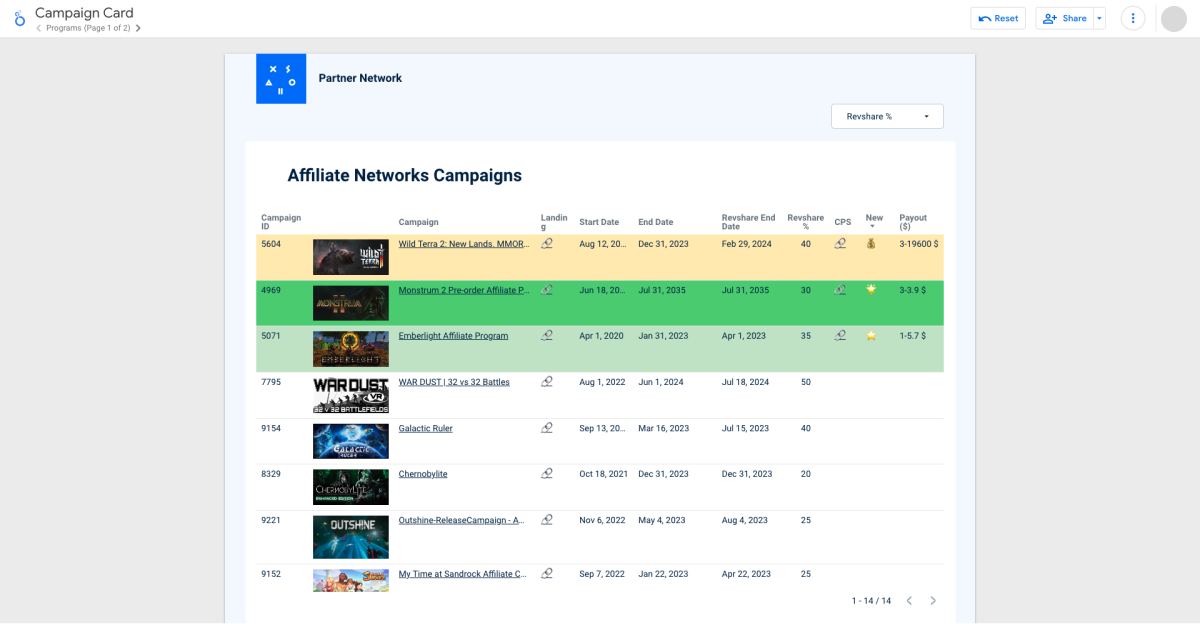The width and height of the screenshot is (1200, 624).
Task: Open CPS link icon for Monstrum 2 row
Action: (840, 290)
